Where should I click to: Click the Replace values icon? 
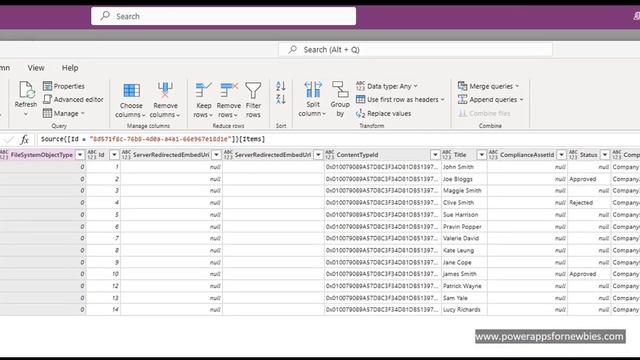coord(360,113)
